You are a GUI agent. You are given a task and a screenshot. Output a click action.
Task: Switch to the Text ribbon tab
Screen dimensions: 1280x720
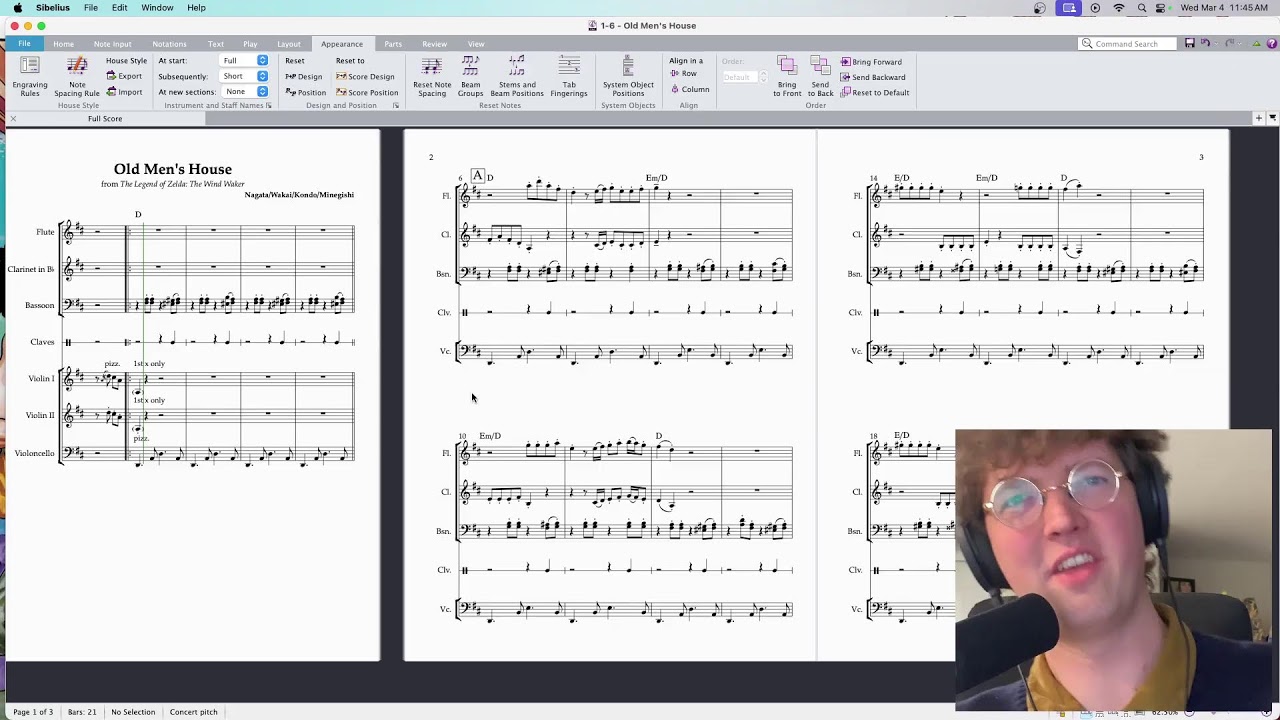pyautogui.click(x=215, y=44)
